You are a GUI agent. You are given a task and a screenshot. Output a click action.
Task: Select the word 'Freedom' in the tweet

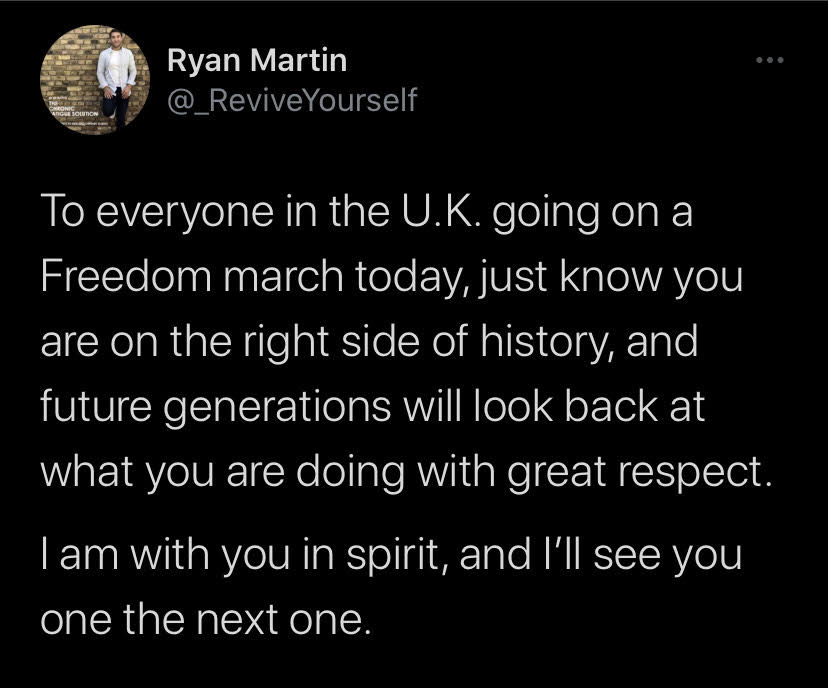click(x=126, y=276)
